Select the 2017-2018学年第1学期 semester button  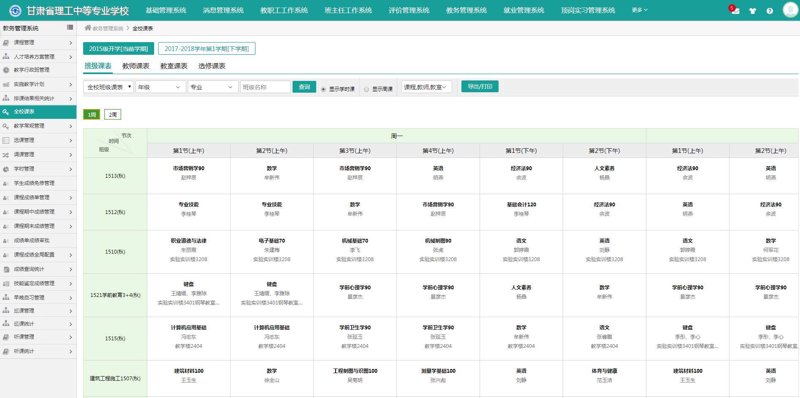click(207, 48)
